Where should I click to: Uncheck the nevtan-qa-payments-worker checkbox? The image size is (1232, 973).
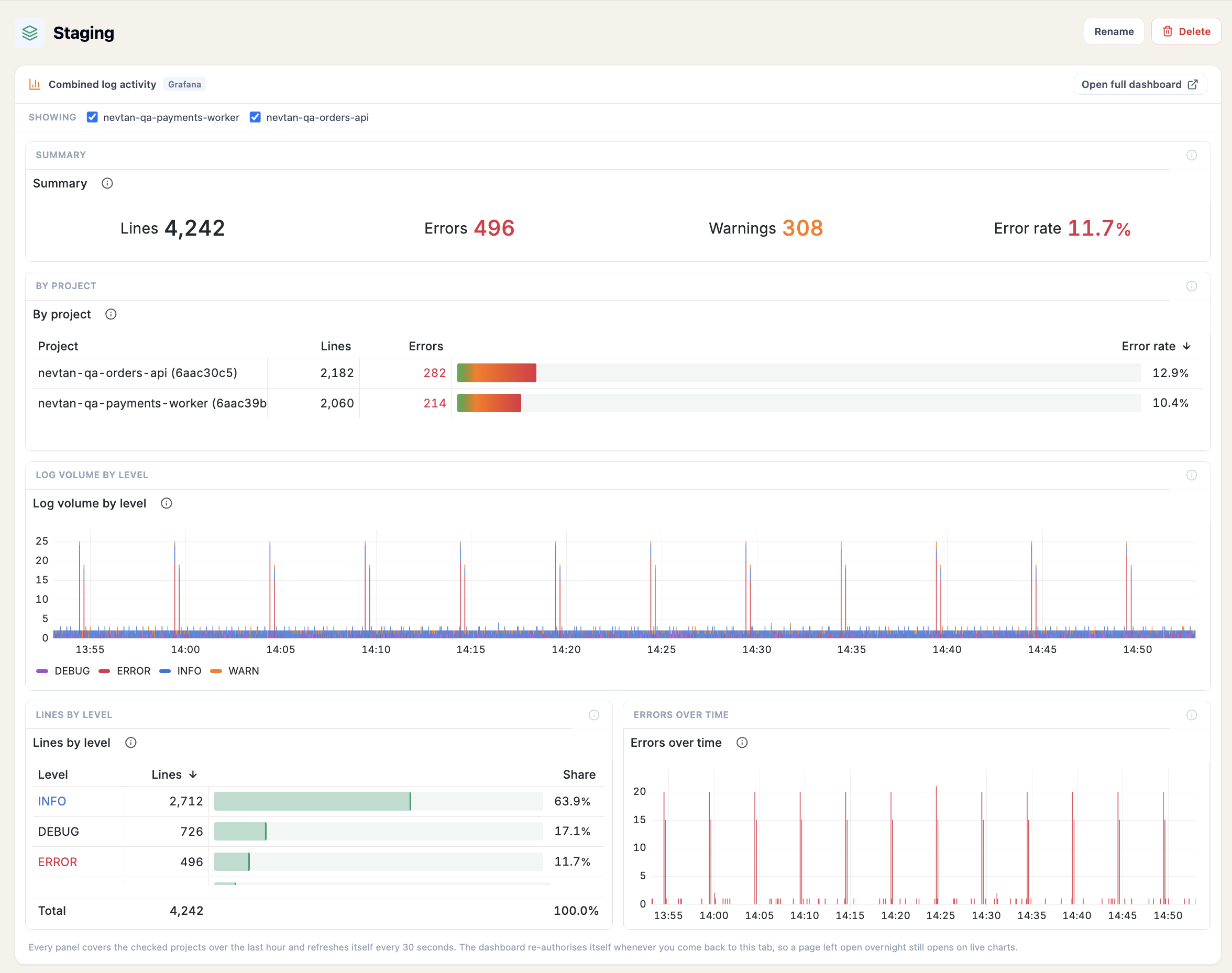click(x=92, y=117)
